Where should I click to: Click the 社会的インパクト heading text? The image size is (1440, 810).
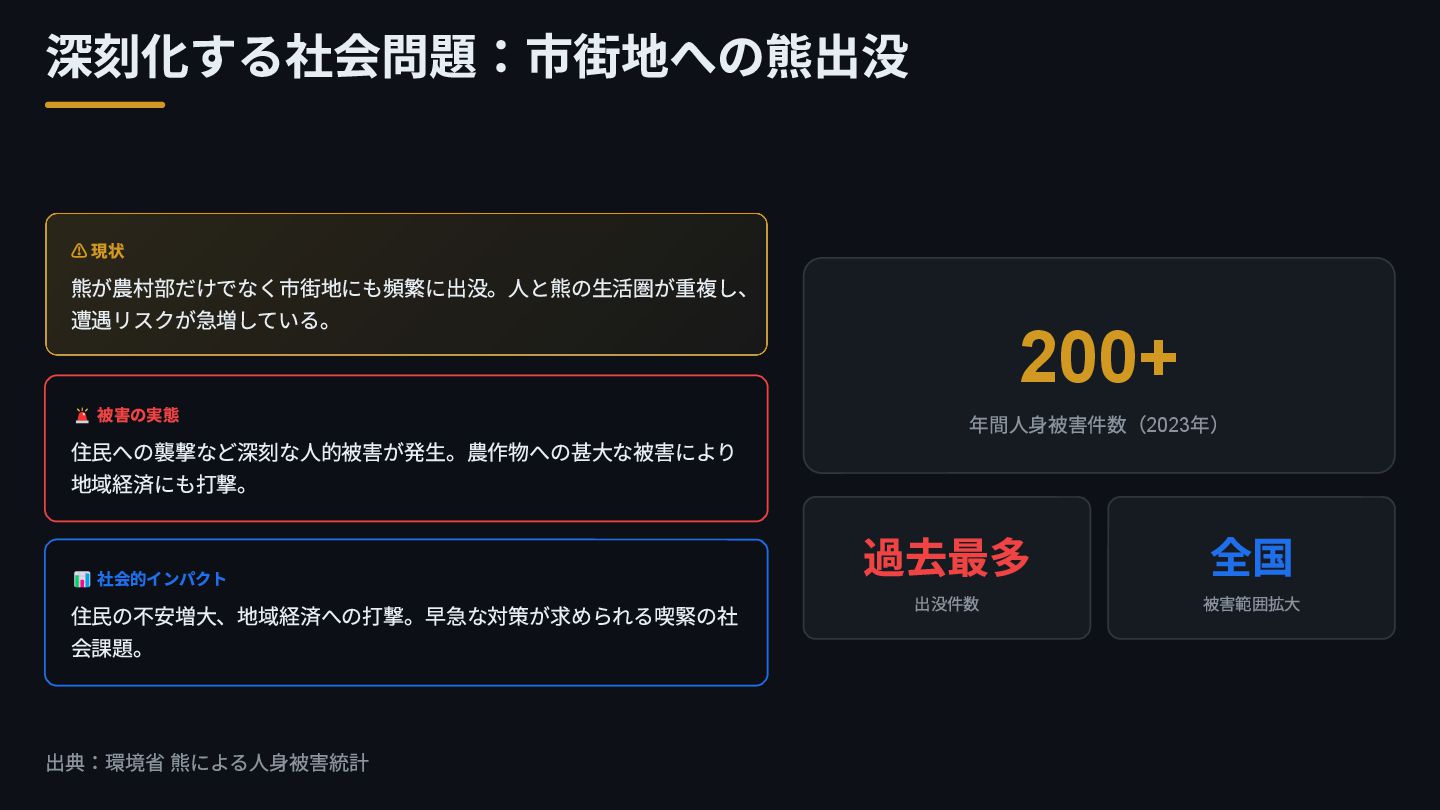(162, 579)
